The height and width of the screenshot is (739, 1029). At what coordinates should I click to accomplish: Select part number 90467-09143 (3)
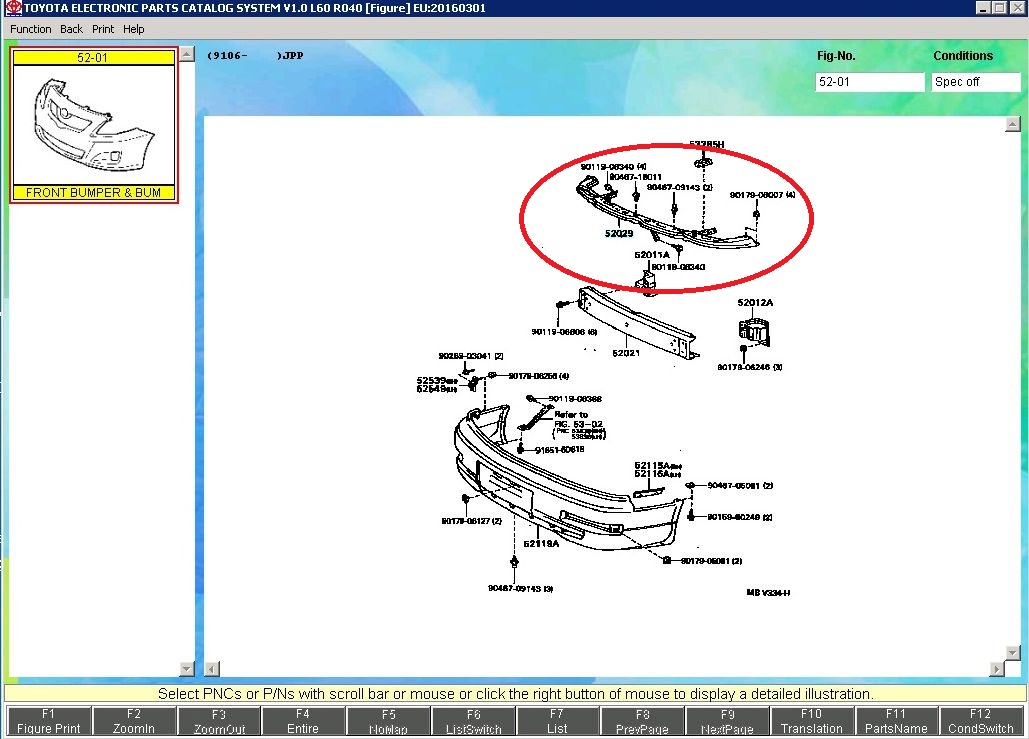click(x=520, y=589)
